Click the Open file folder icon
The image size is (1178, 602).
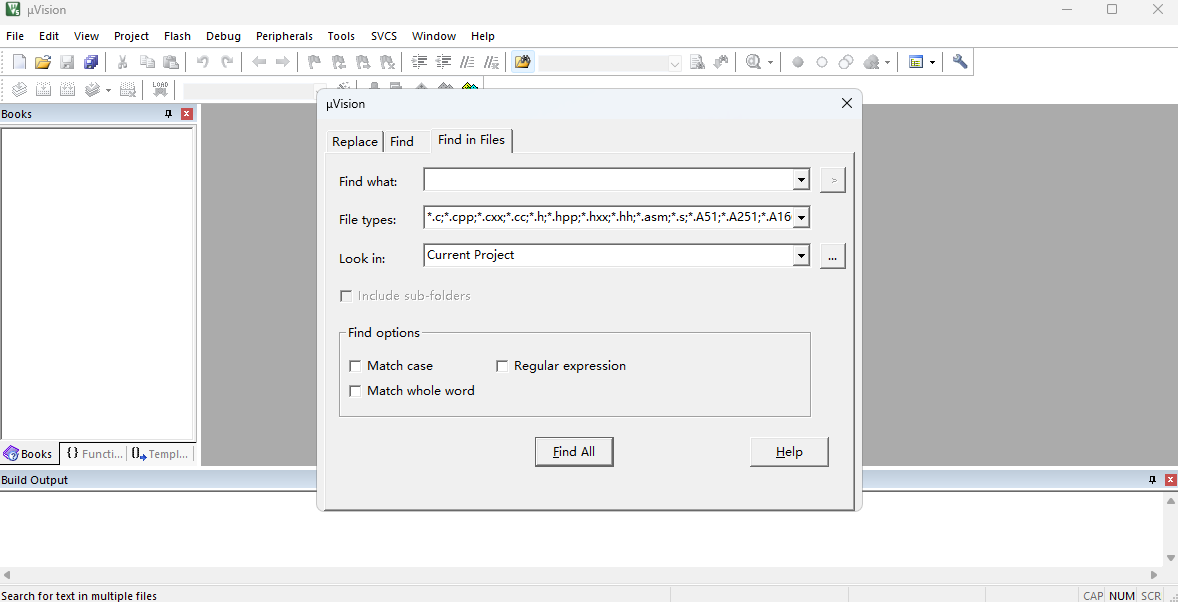click(x=43, y=62)
